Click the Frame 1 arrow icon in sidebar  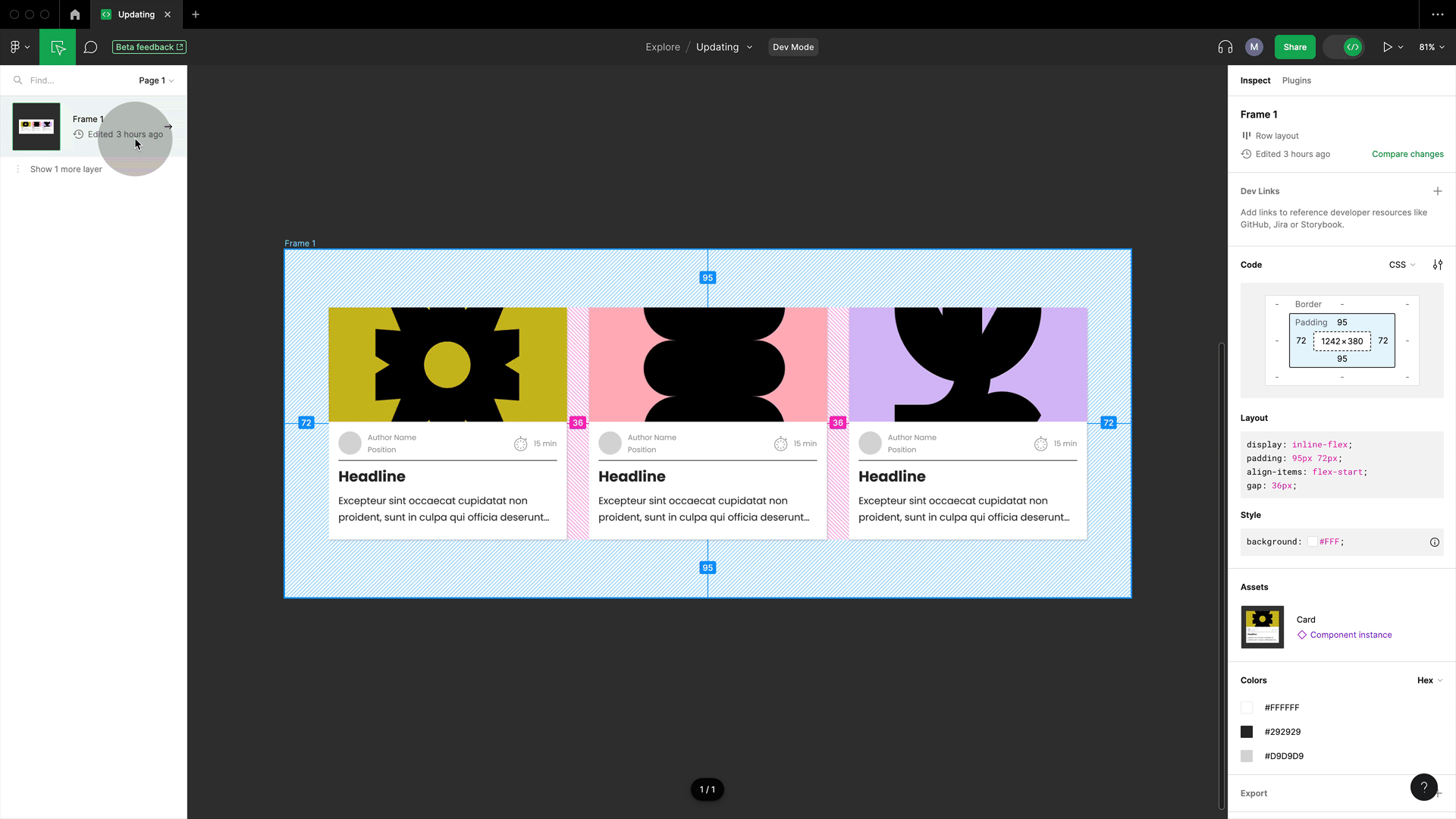point(168,127)
